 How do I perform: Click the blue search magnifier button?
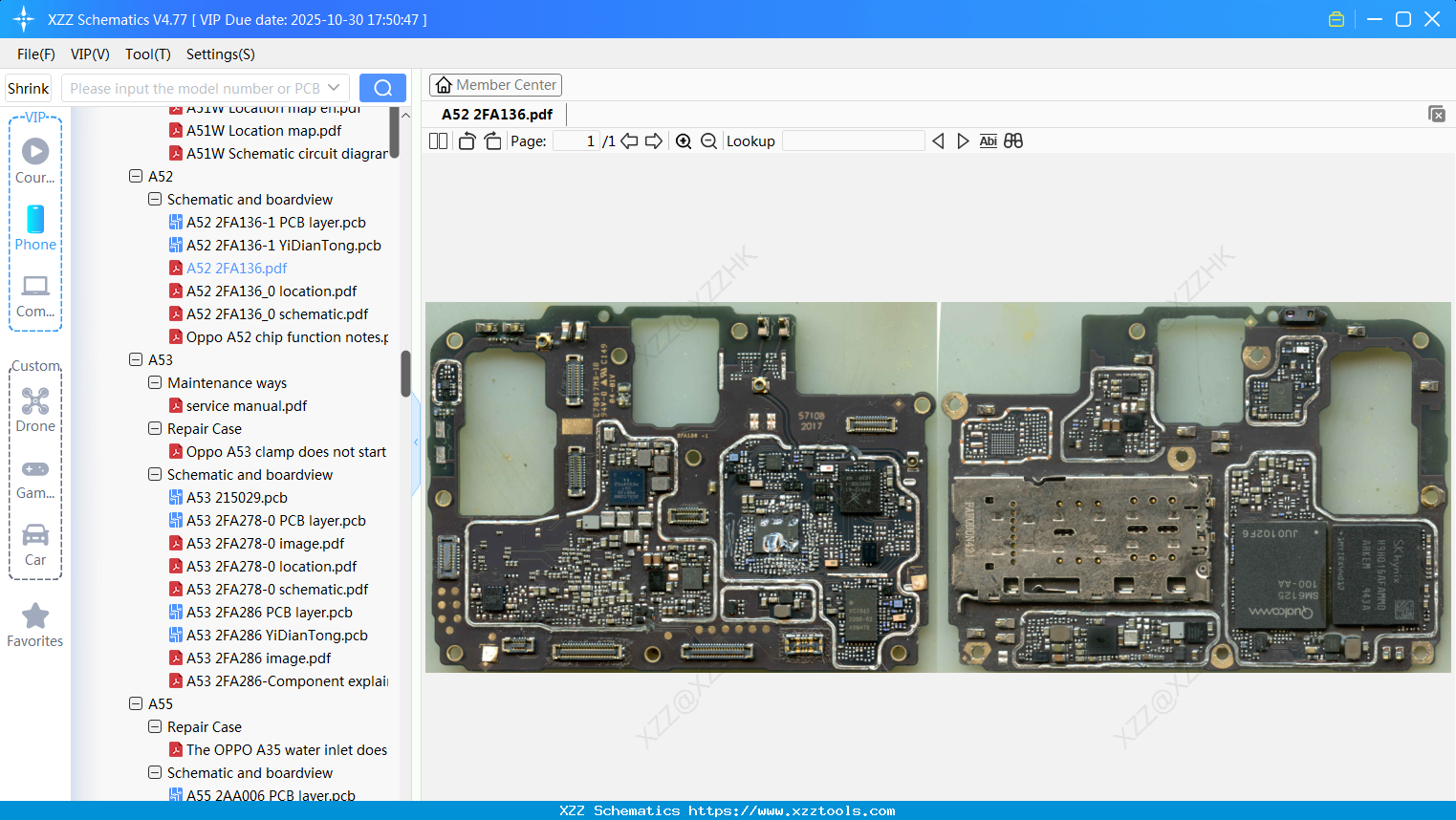click(382, 88)
